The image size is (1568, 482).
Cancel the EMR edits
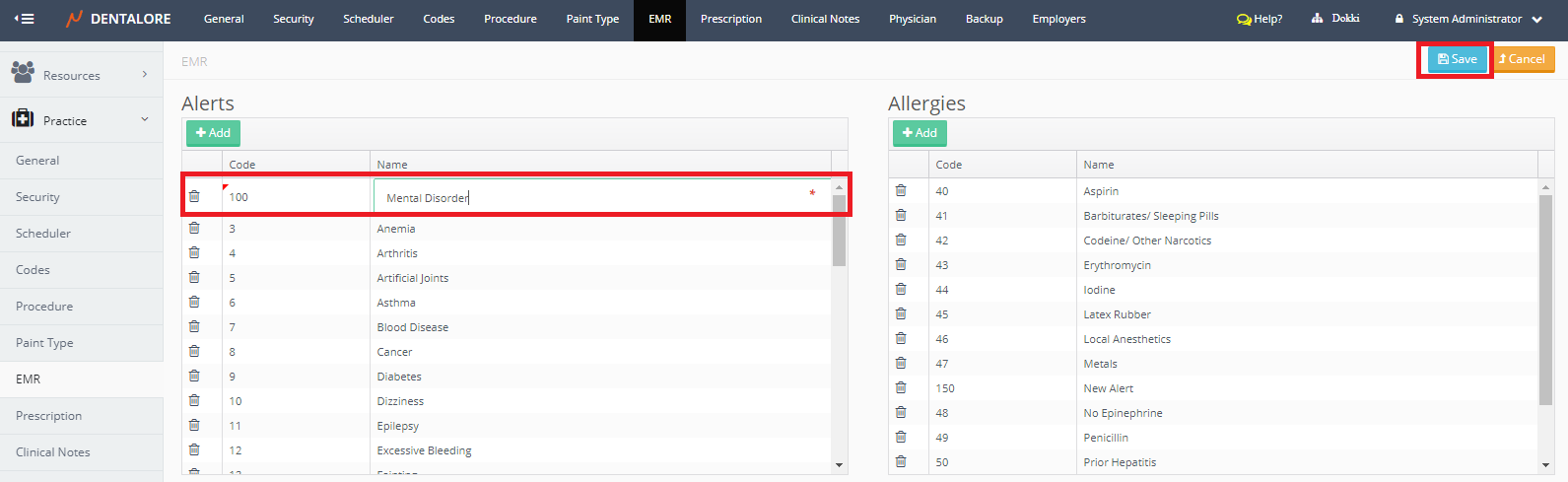click(1523, 59)
